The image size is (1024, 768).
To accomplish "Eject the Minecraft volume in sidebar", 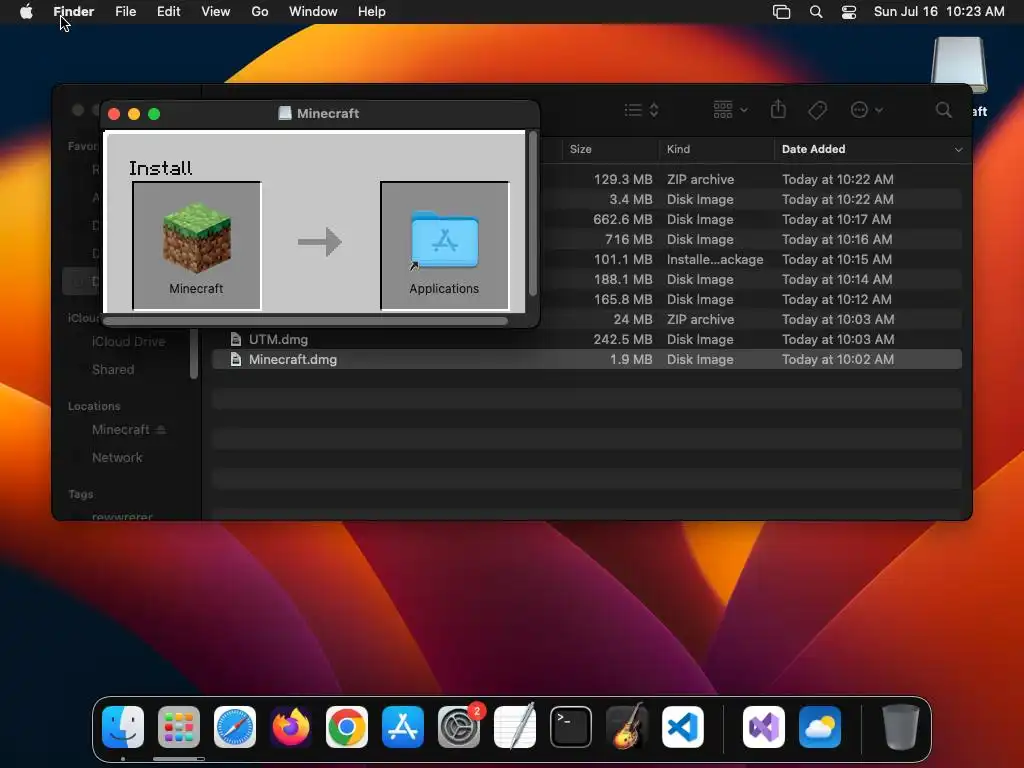I will tap(161, 430).
